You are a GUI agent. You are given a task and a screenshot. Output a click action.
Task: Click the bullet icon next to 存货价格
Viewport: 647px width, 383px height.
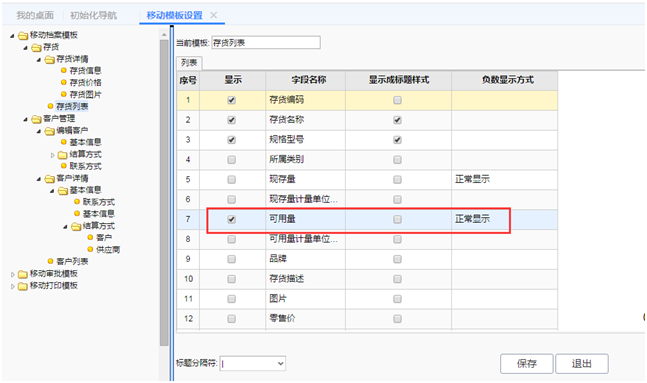point(64,83)
